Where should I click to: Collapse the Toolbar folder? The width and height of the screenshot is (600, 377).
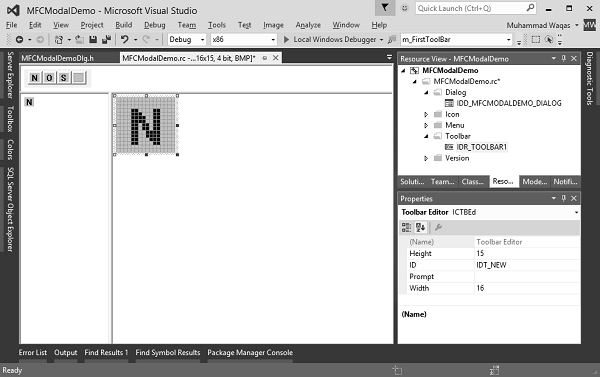point(426,136)
